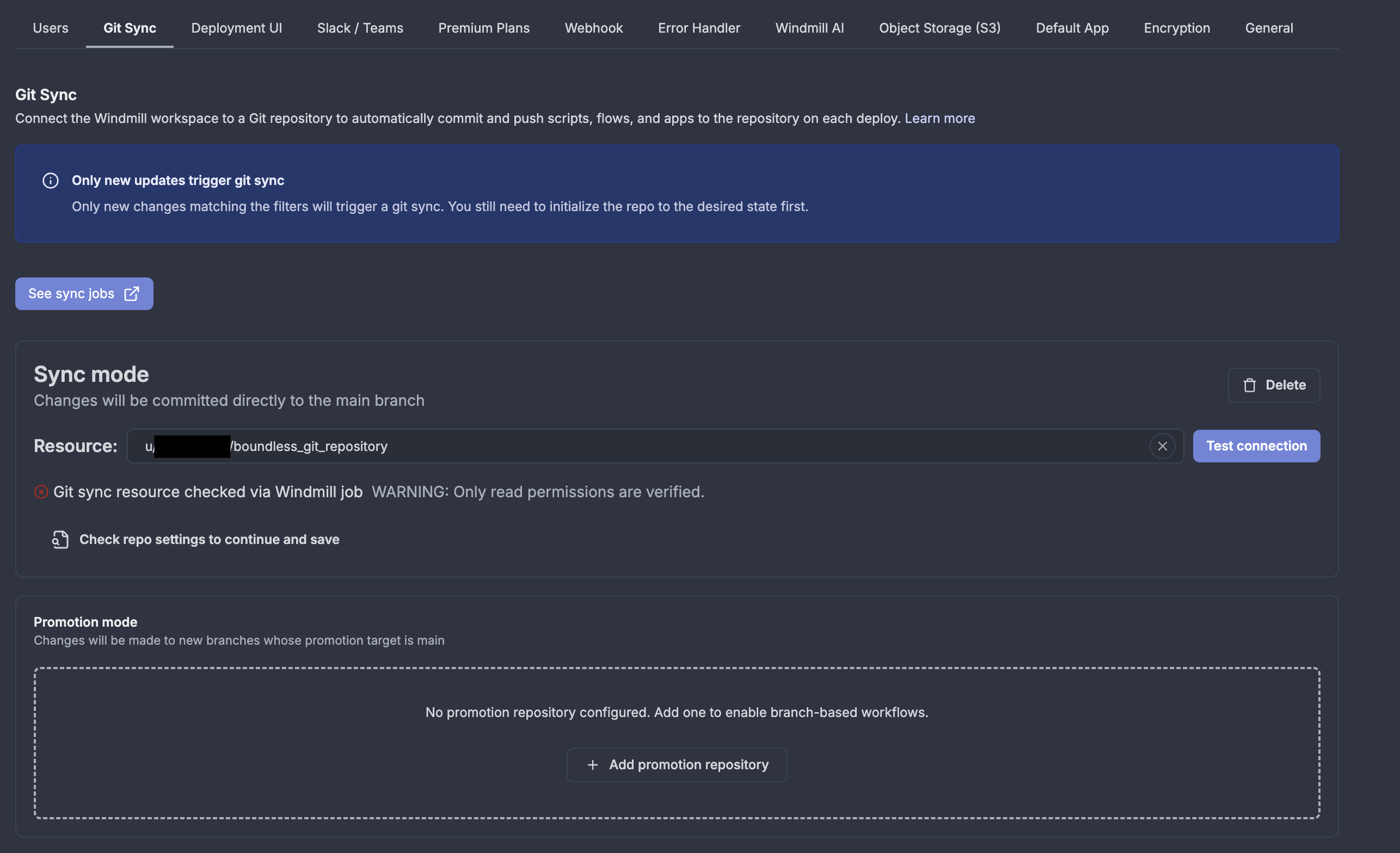
Task: Click the external link icon on See sync jobs
Action: pos(131,294)
